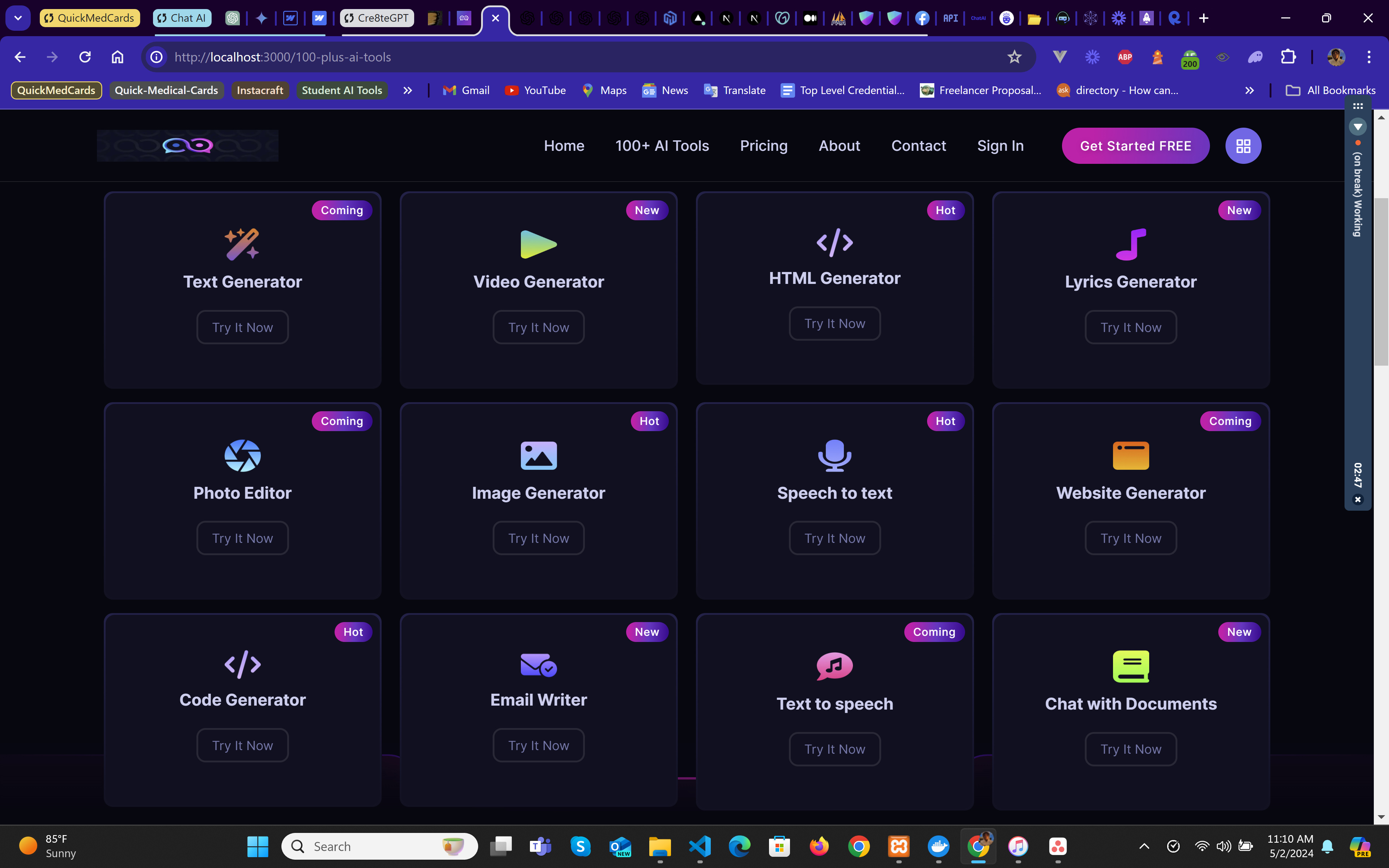
Task: Switch to the Cre8teGPT browser tab
Action: pyautogui.click(x=377, y=18)
